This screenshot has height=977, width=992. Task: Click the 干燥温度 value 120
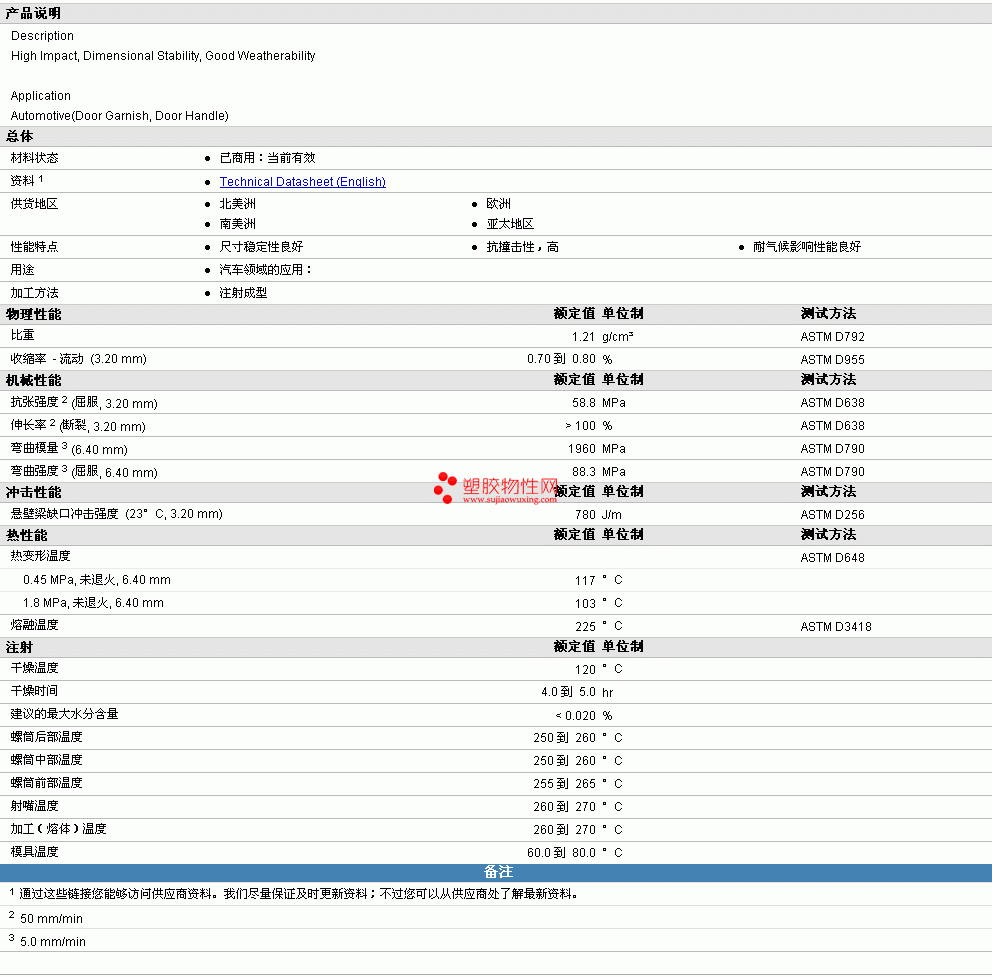point(585,669)
